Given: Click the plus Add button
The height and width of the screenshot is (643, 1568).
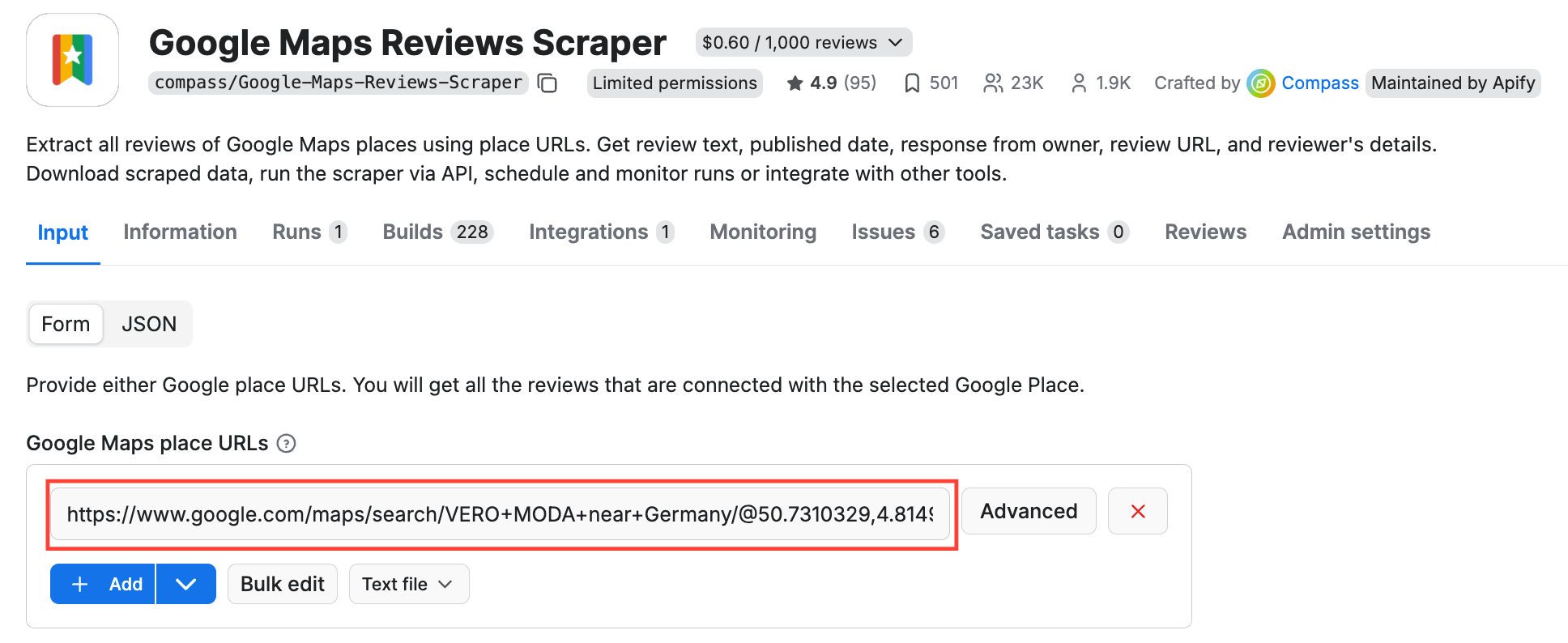Looking at the screenshot, I should pyautogui.click(x=103, y=584).
